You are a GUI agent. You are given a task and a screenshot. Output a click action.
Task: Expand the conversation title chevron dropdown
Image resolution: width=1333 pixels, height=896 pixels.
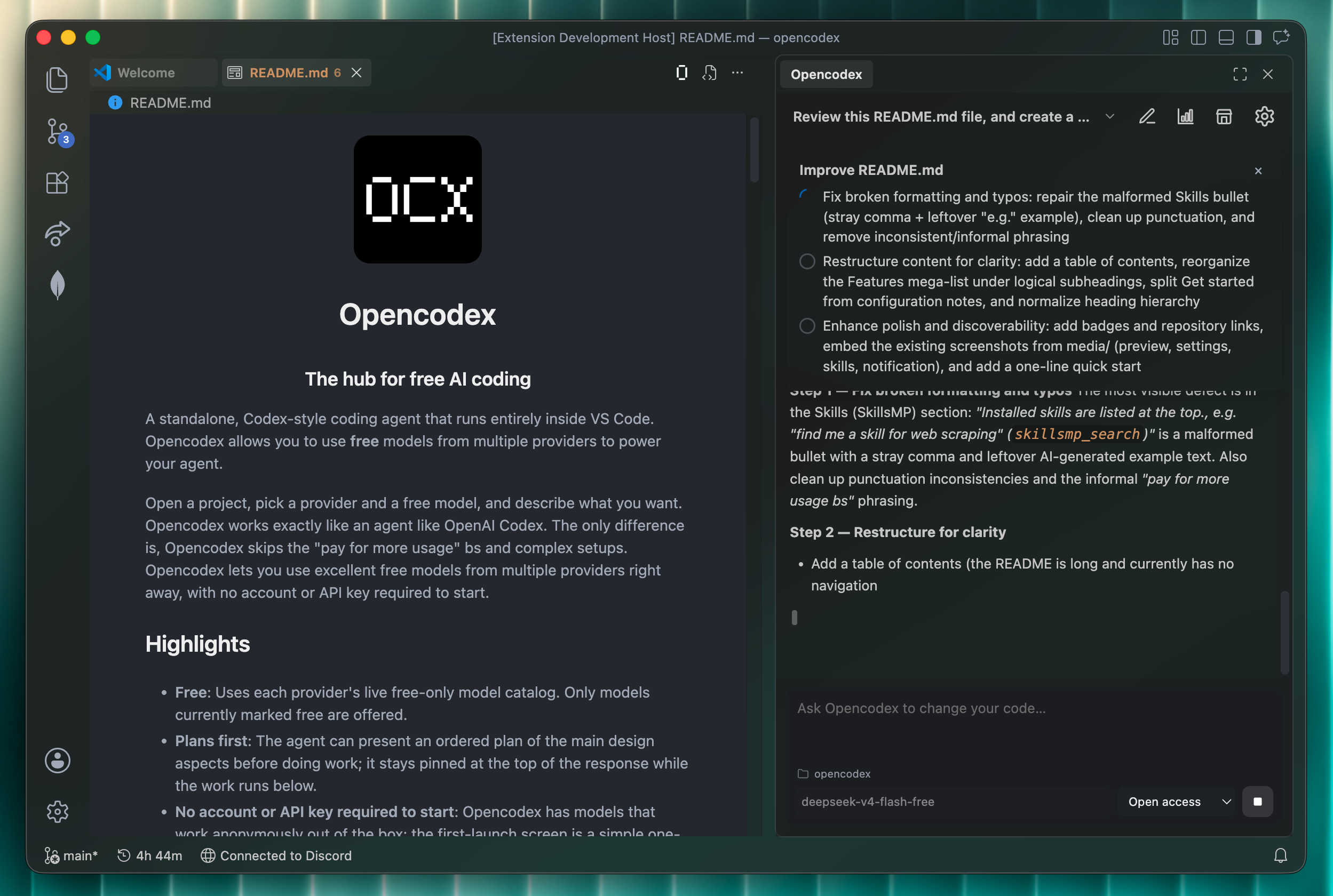(1109, 117)
